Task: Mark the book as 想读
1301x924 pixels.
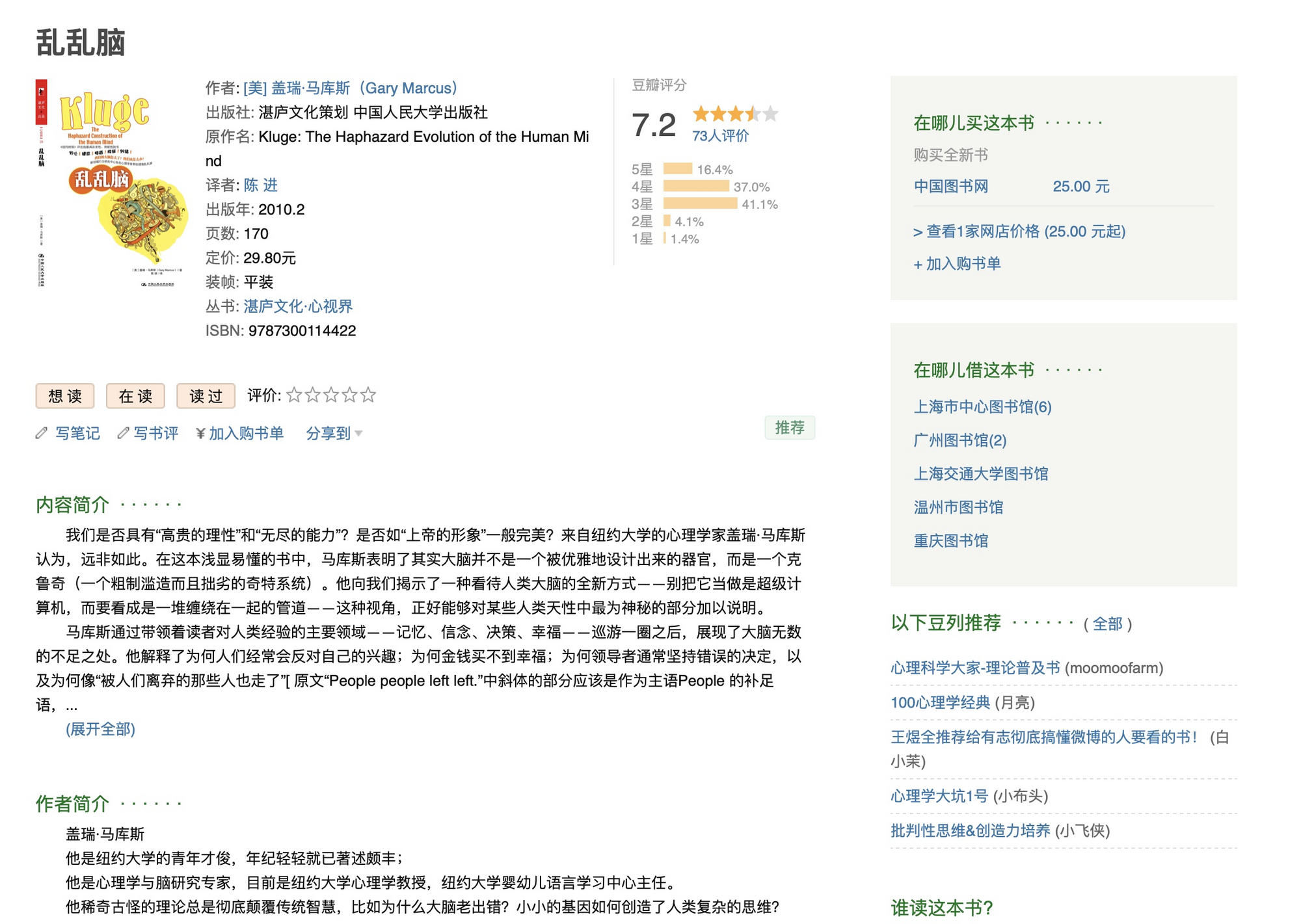Action: click(x=65, y=396)
